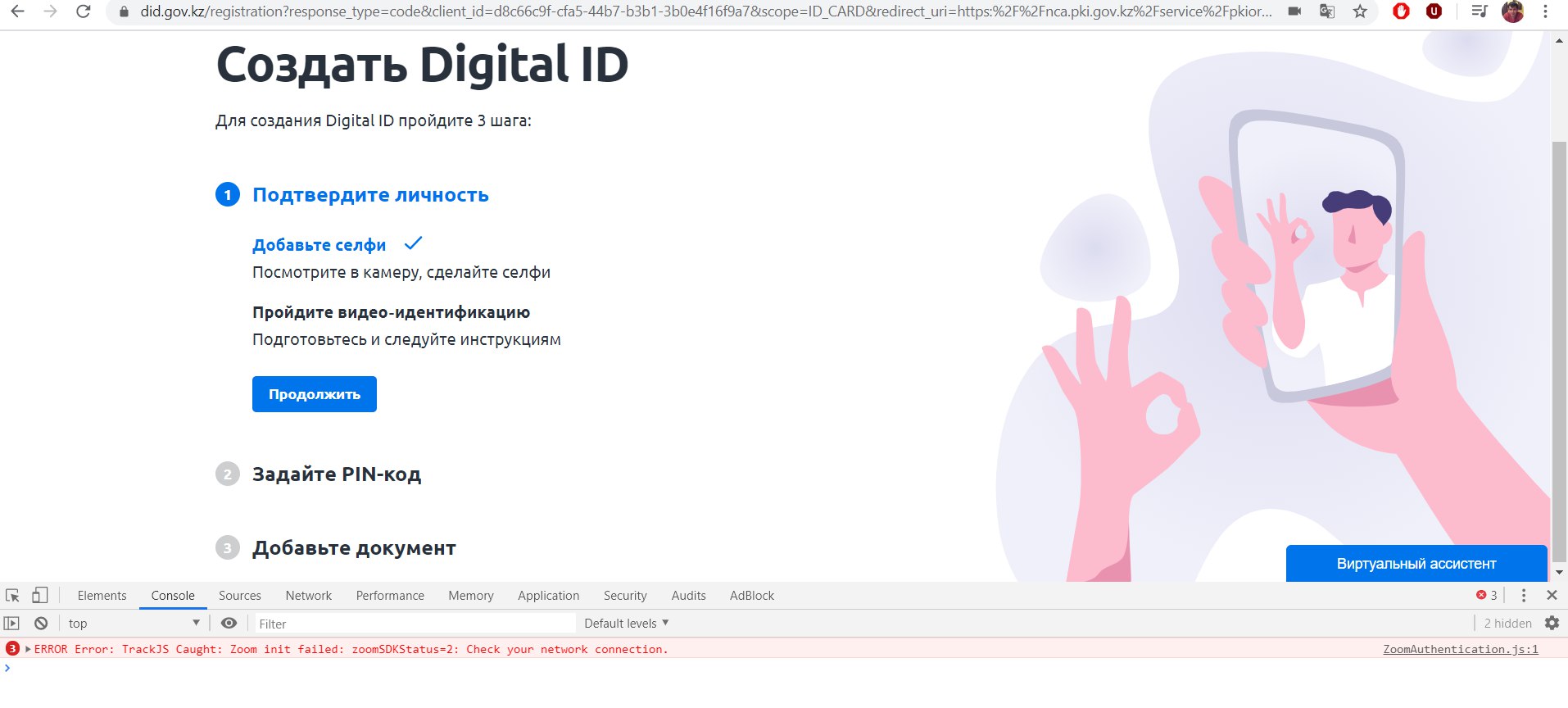Open console settings gear icon
This screenshot has height=708, width=1568.
click(x=1552, y=624)
